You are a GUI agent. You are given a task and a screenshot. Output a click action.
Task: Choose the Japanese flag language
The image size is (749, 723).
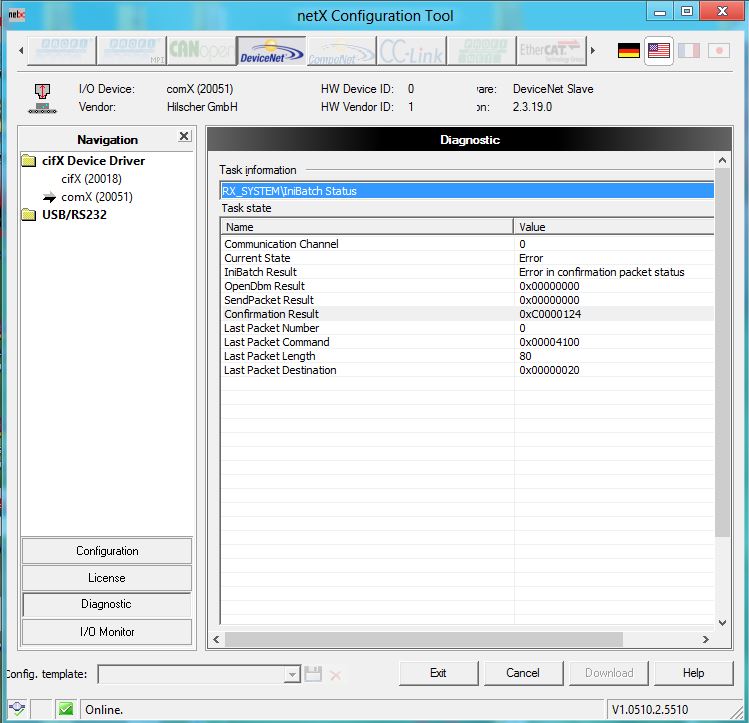pos(717,50)
